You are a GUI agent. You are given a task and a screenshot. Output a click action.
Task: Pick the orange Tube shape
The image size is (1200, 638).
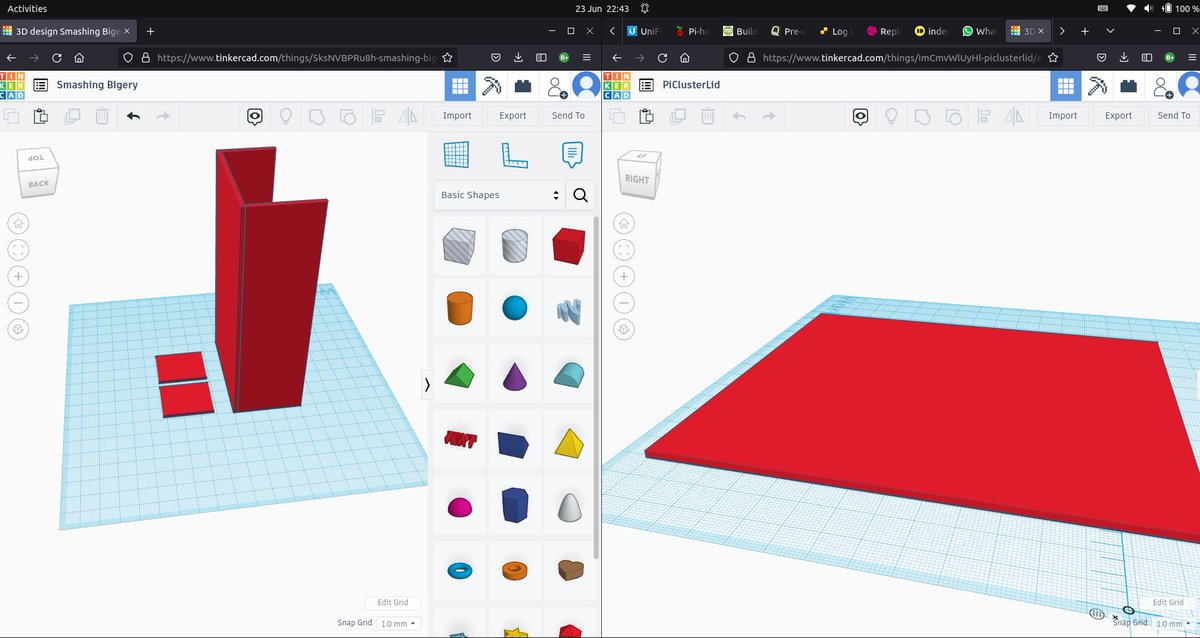[x=514, y=570]
